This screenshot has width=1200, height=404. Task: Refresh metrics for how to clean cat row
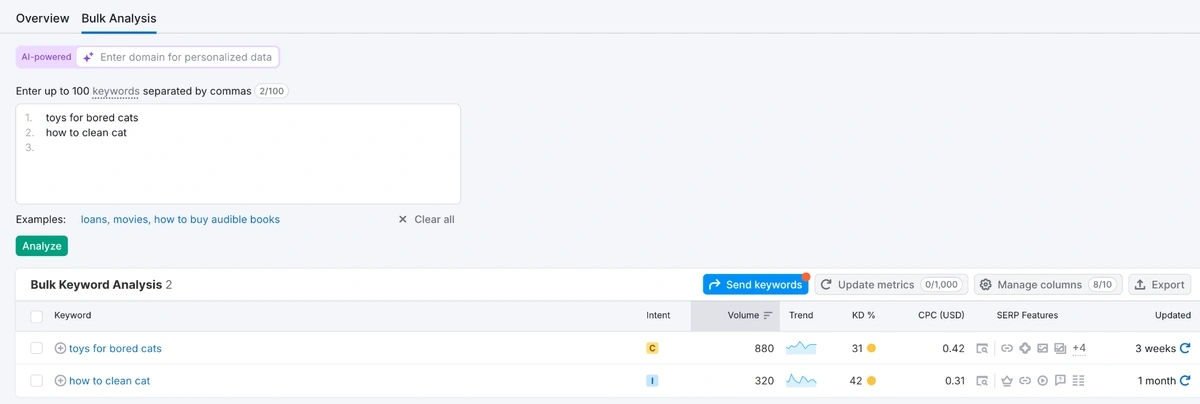1185,380
